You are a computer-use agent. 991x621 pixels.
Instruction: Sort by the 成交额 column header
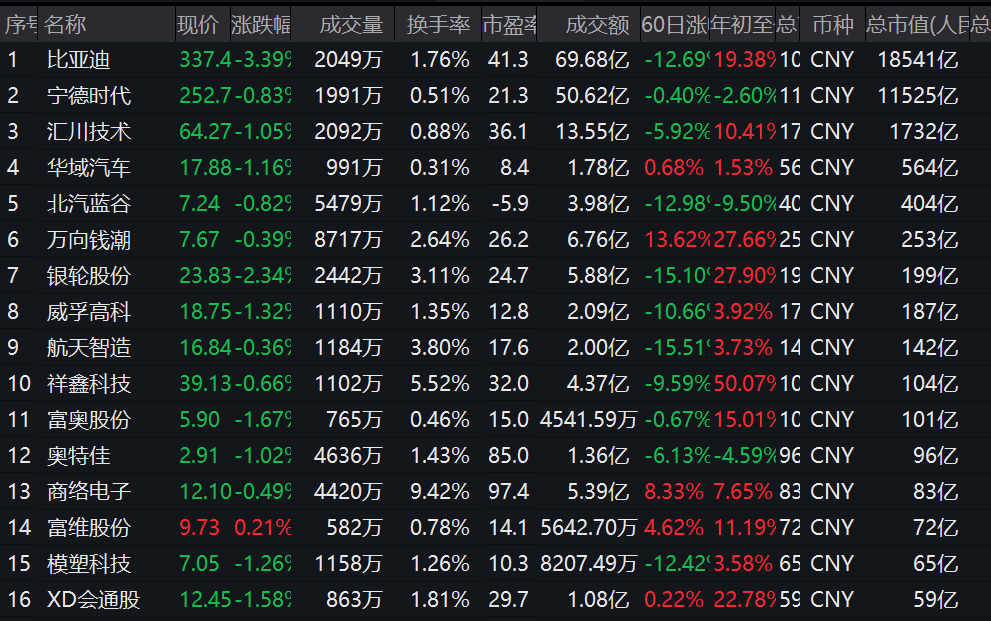[597, 25]
